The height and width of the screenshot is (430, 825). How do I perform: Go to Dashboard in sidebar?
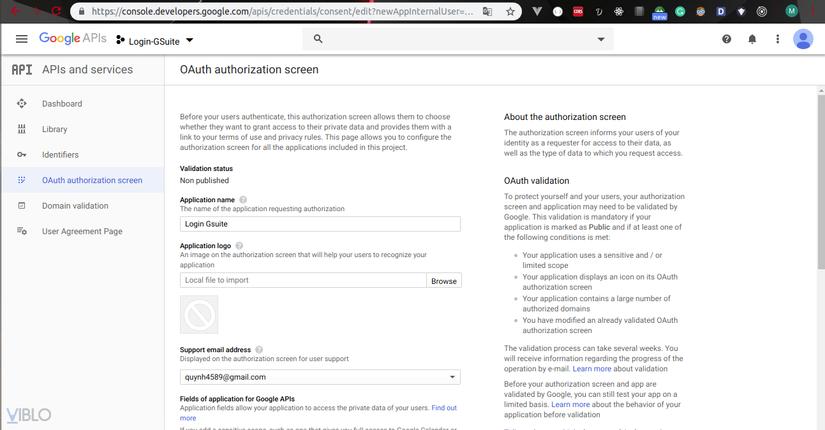click(x=62, y=104)
